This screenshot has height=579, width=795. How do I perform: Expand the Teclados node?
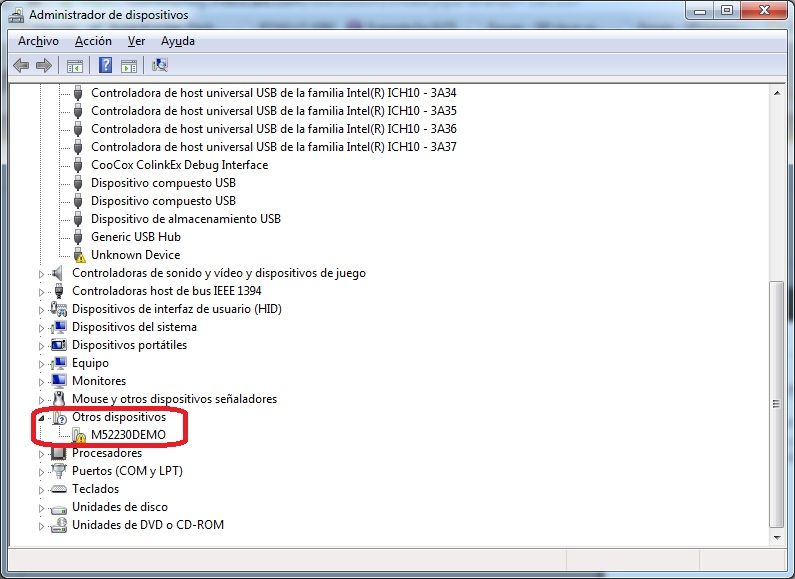(42, 490)
